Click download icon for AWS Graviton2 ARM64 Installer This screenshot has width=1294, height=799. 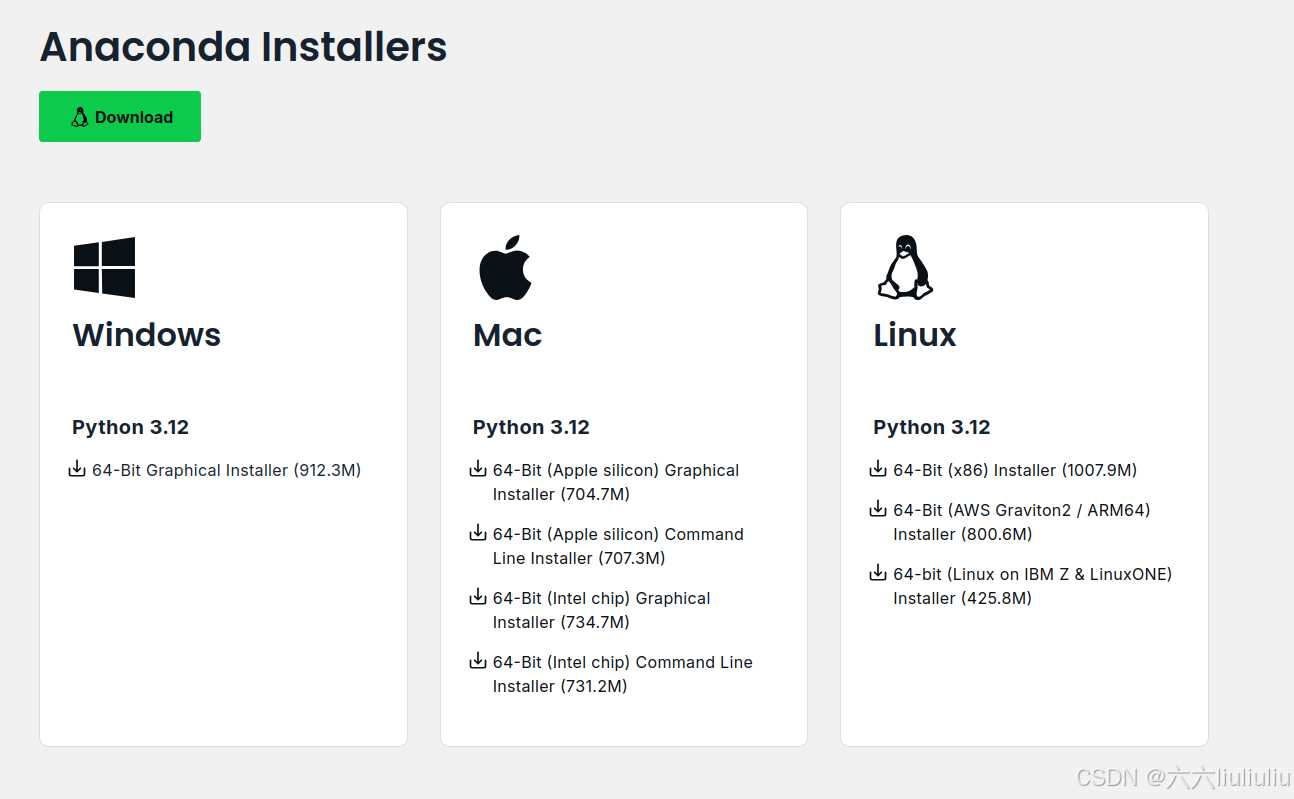(878, 508)
